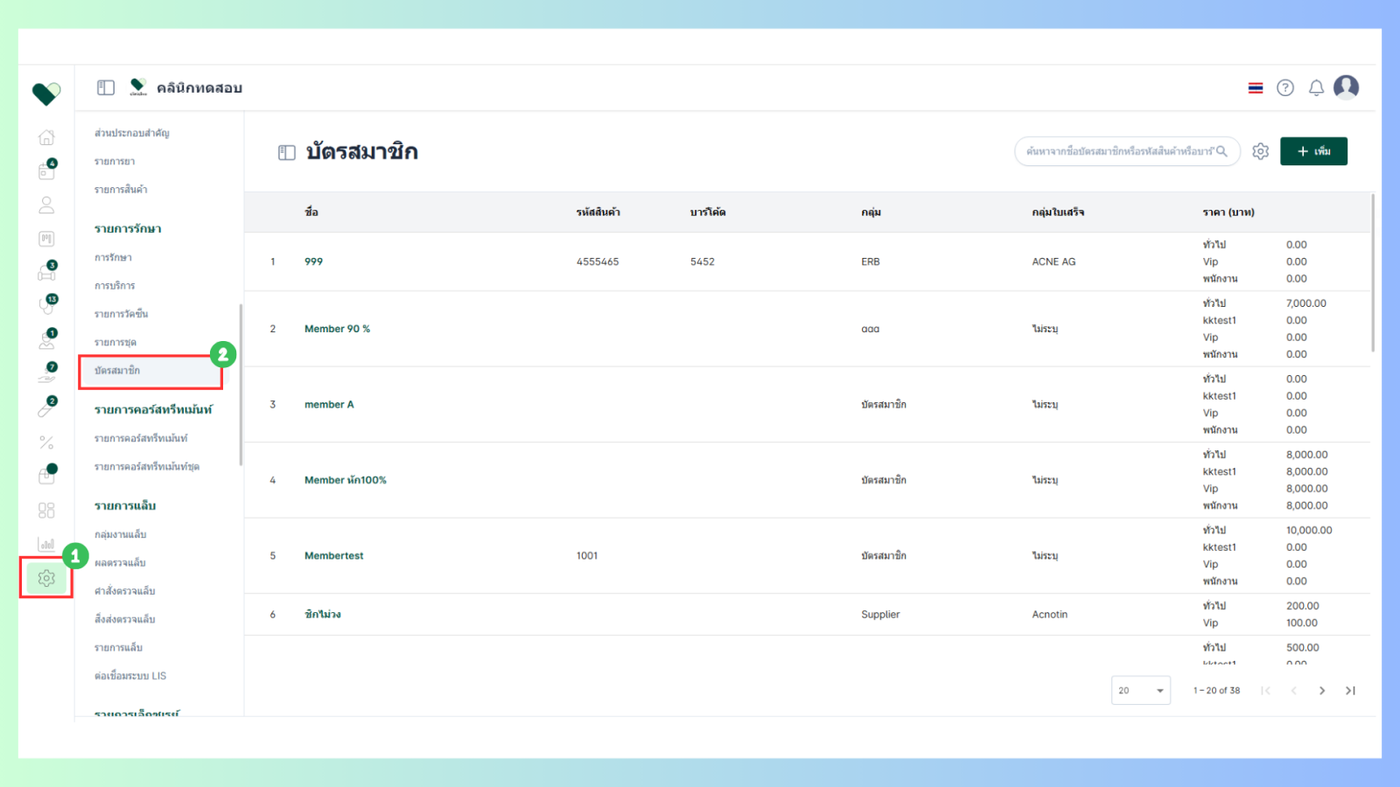Click product code 4555465
Viewport: 1400px width, 787px height.
(x=598, y=262)
